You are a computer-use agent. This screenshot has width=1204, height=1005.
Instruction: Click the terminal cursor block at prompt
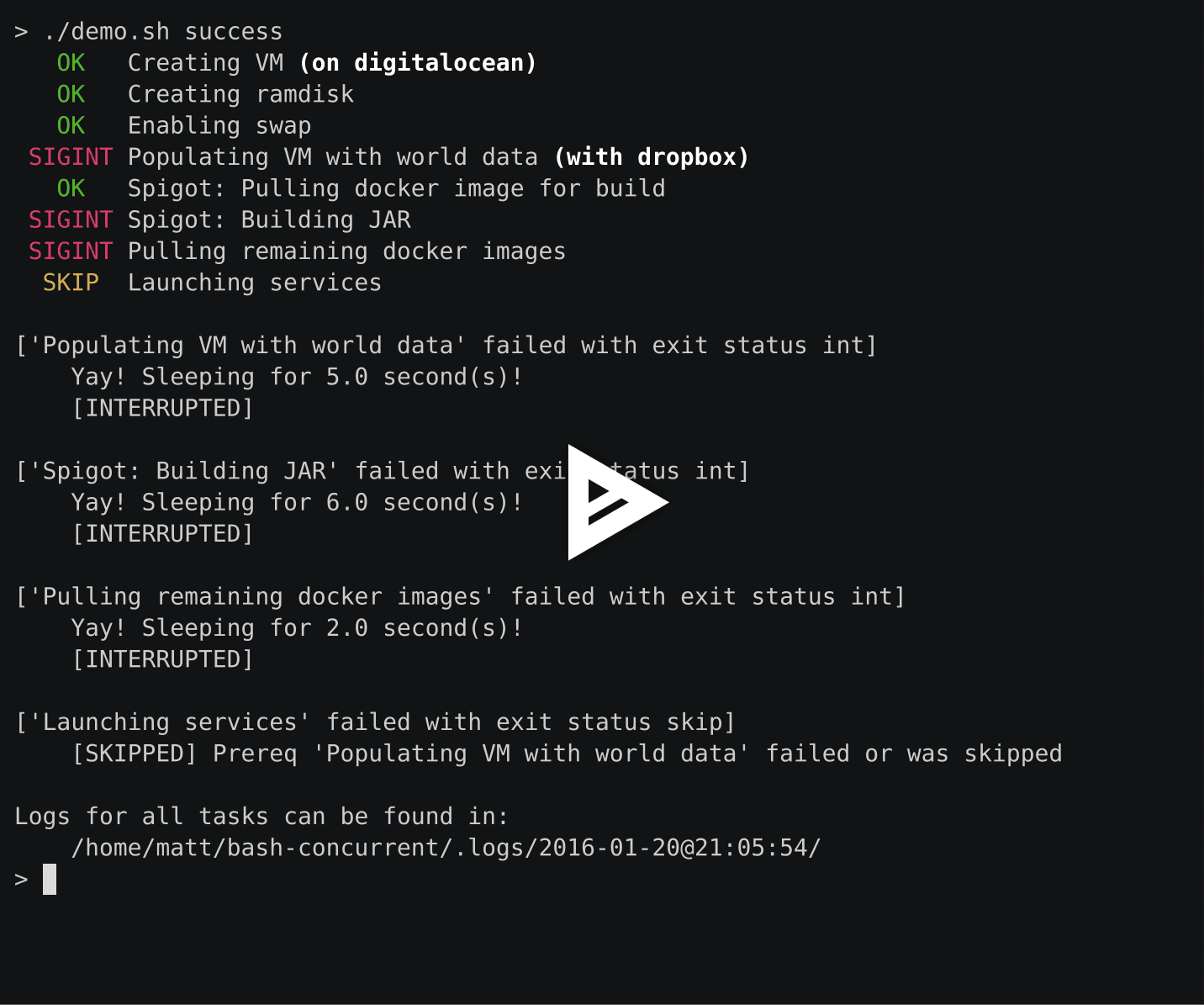pyautogui.click(x=50, y=879)
